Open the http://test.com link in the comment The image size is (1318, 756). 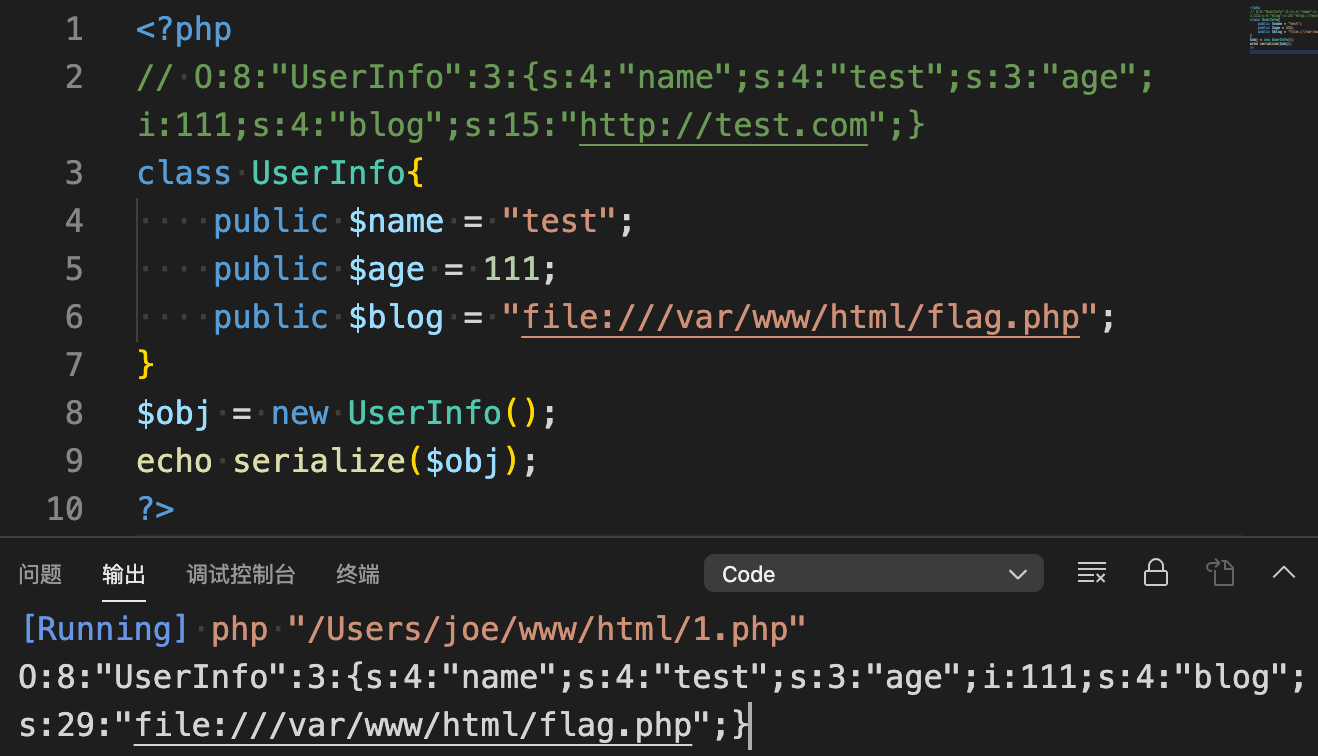pyautogui.click(x=724, y=125)
